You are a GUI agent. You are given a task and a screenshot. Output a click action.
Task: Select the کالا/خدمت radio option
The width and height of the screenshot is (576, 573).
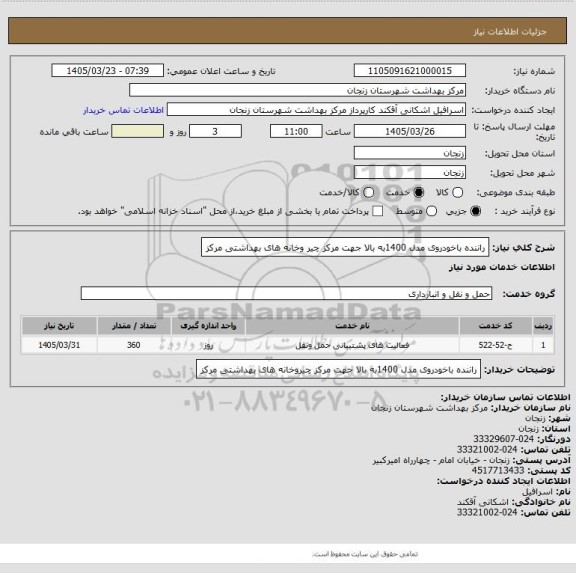click(x=368, y=192)
